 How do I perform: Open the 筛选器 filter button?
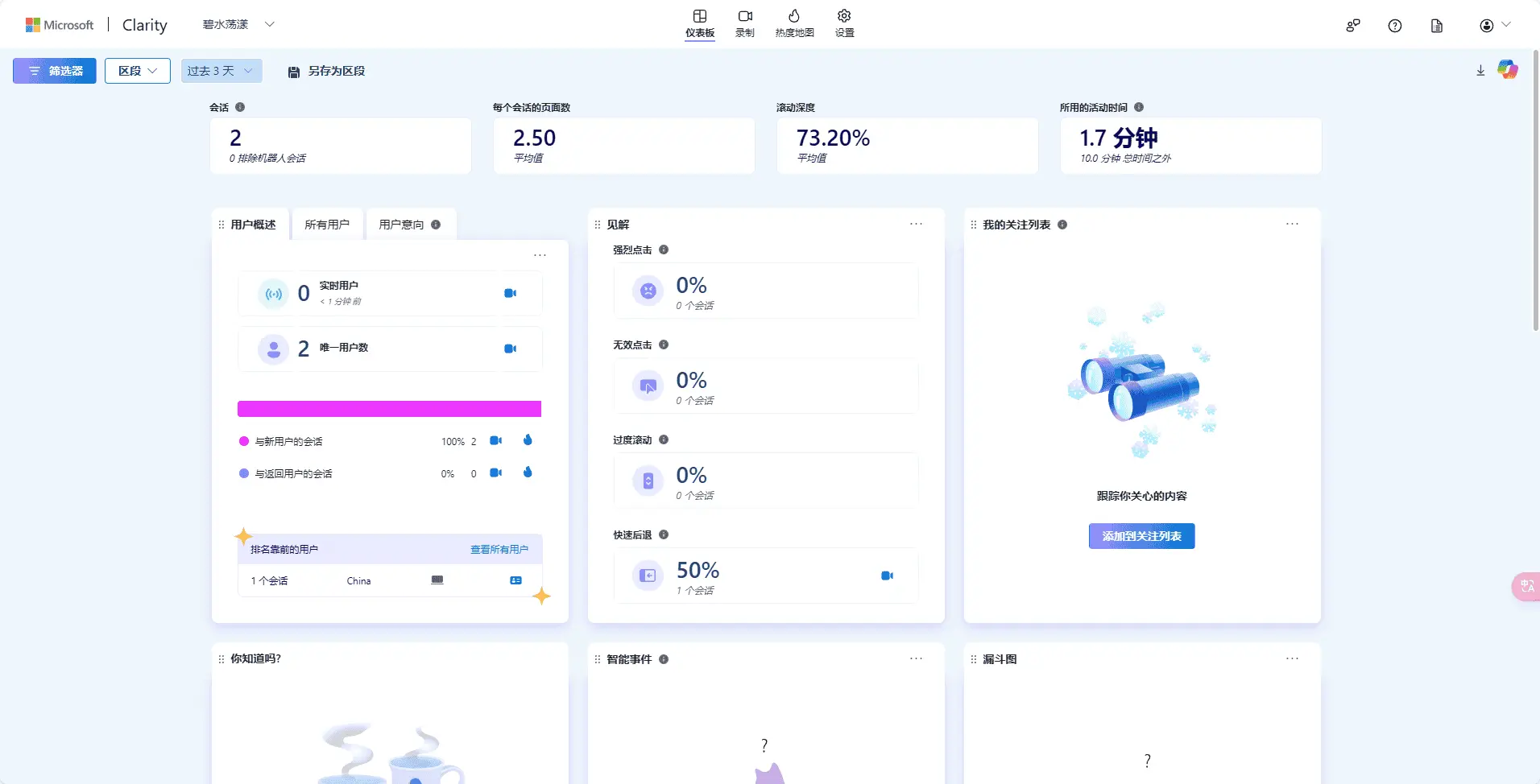[x=55, y=71]
